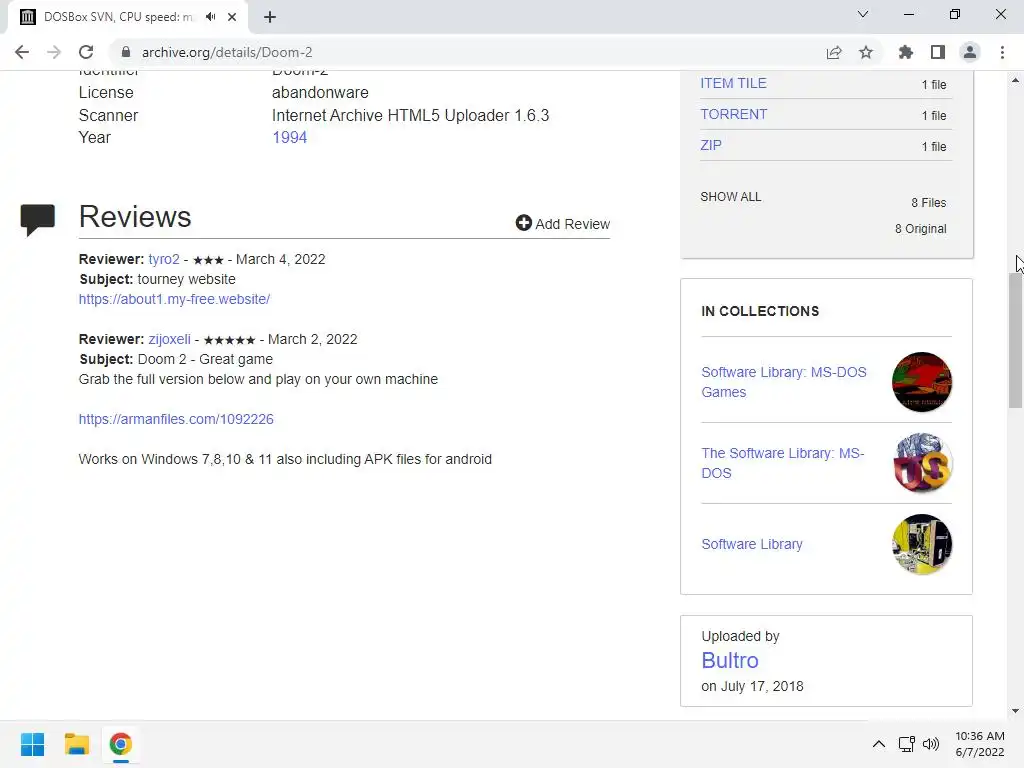This screenshot has width=1024, height=768.
Task: Open network status tray icon
Action: 906,744
